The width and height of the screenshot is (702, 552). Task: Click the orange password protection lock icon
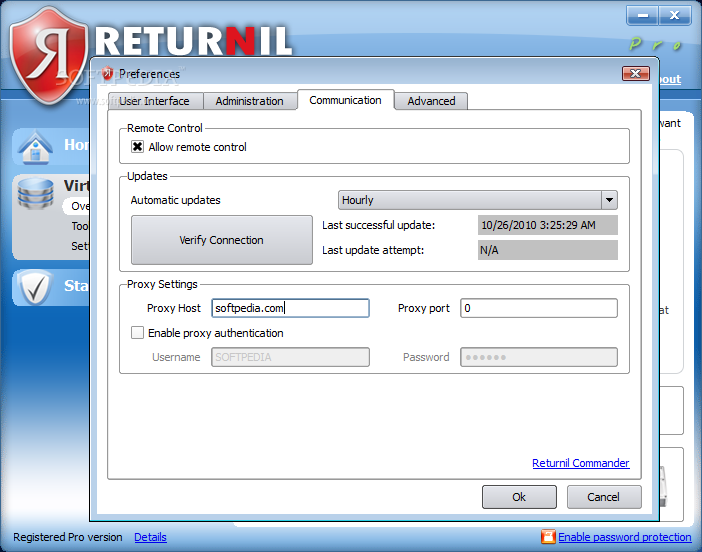point(548,536)
